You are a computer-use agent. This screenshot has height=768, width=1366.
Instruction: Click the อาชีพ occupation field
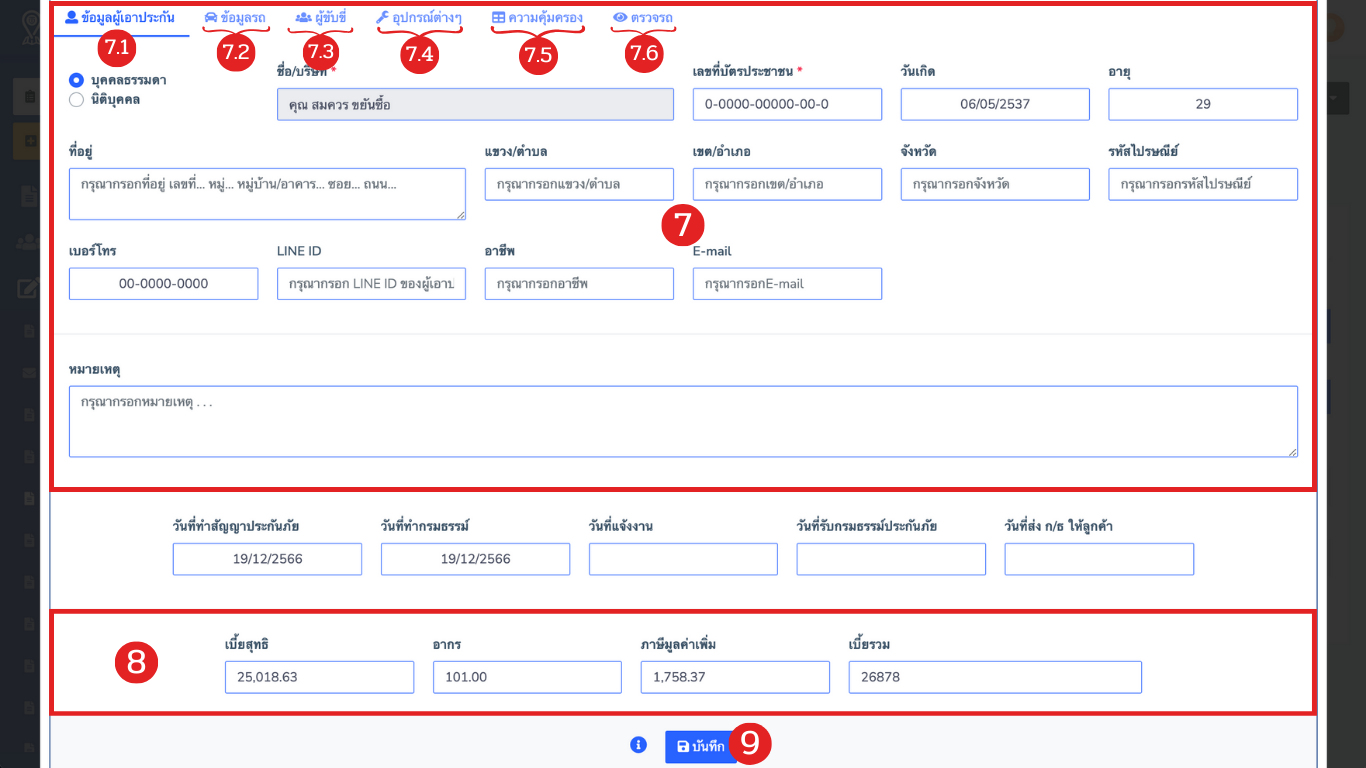click(579, 284)
